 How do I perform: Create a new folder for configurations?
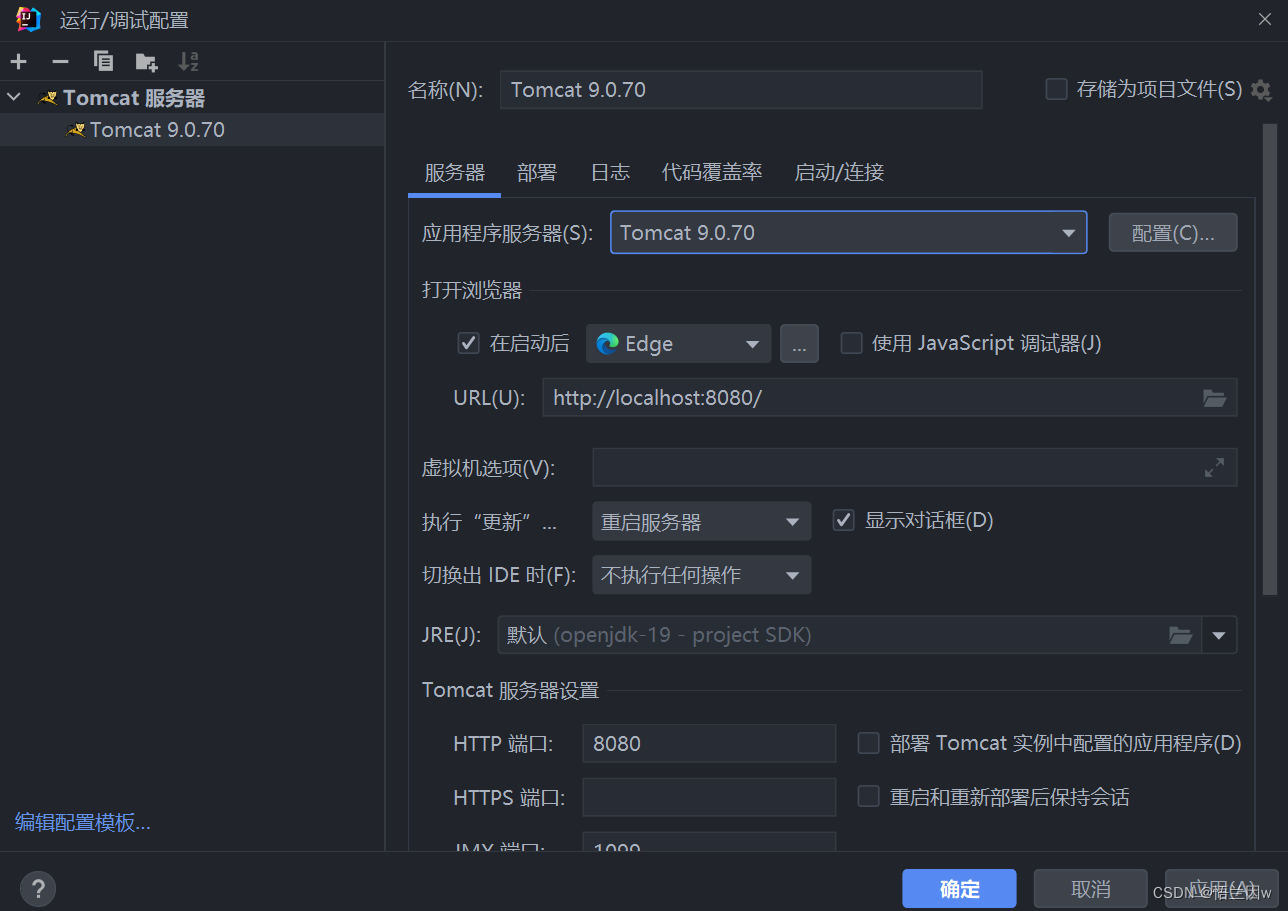(x=146, y=62)
